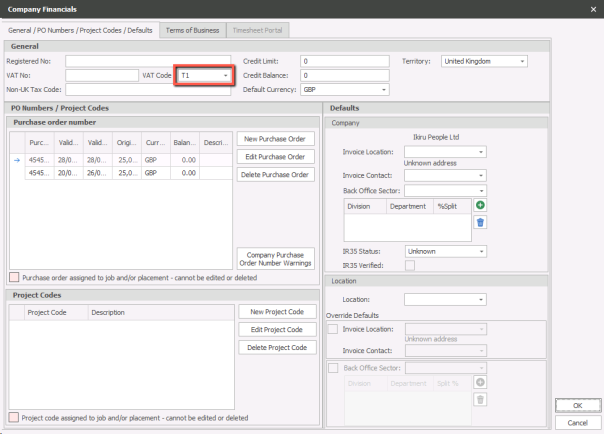Enable the override Invoice Location checkbox
604x434 pixels.
(x=333, y=329)
